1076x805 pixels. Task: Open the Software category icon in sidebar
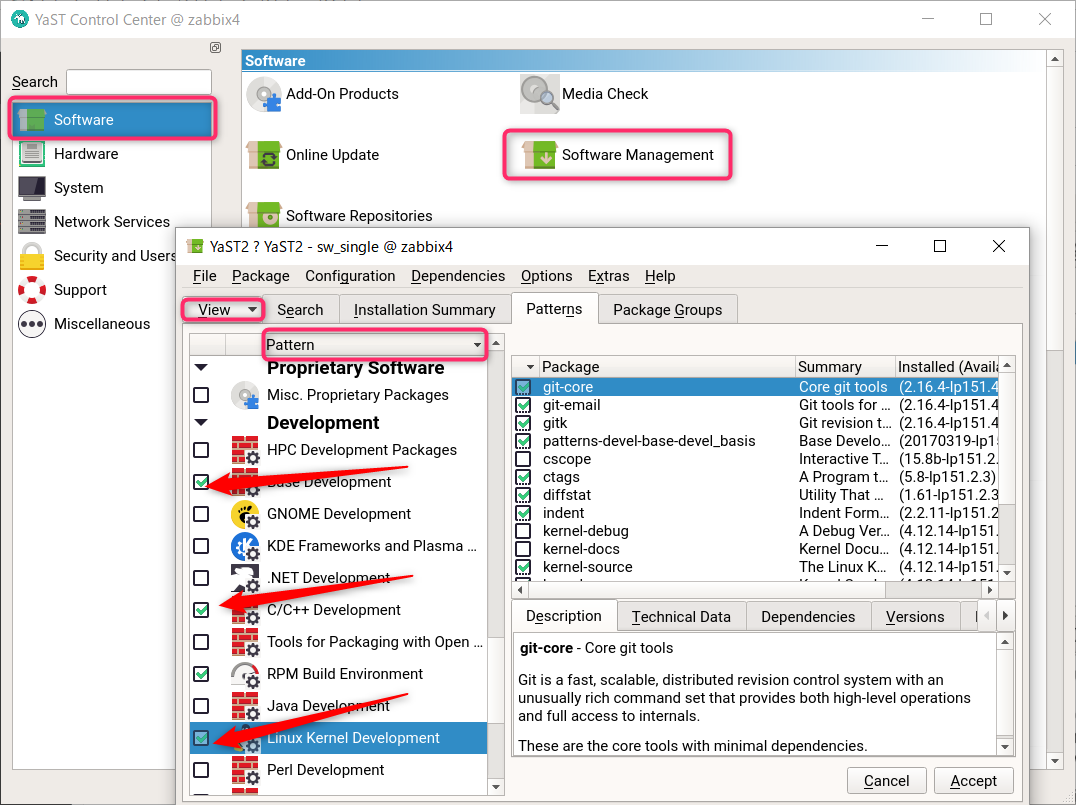[x=32, y=119]
